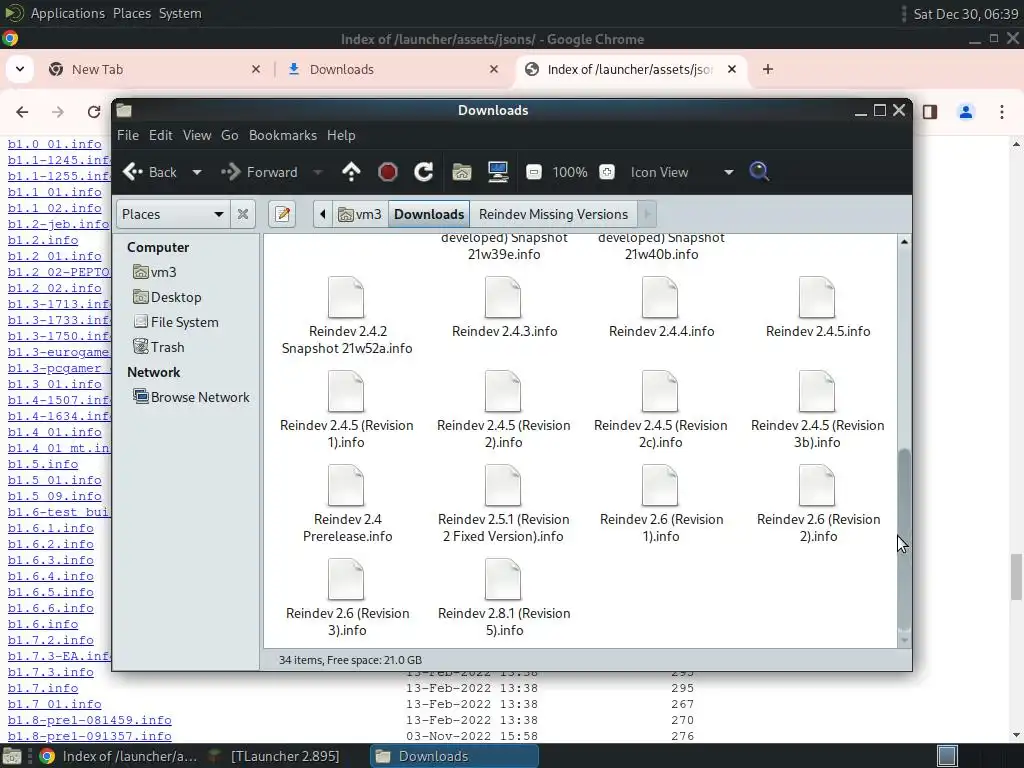Open File System in sidebar
The height and width of the screenshot is (768, 1024).
point(176,322)
